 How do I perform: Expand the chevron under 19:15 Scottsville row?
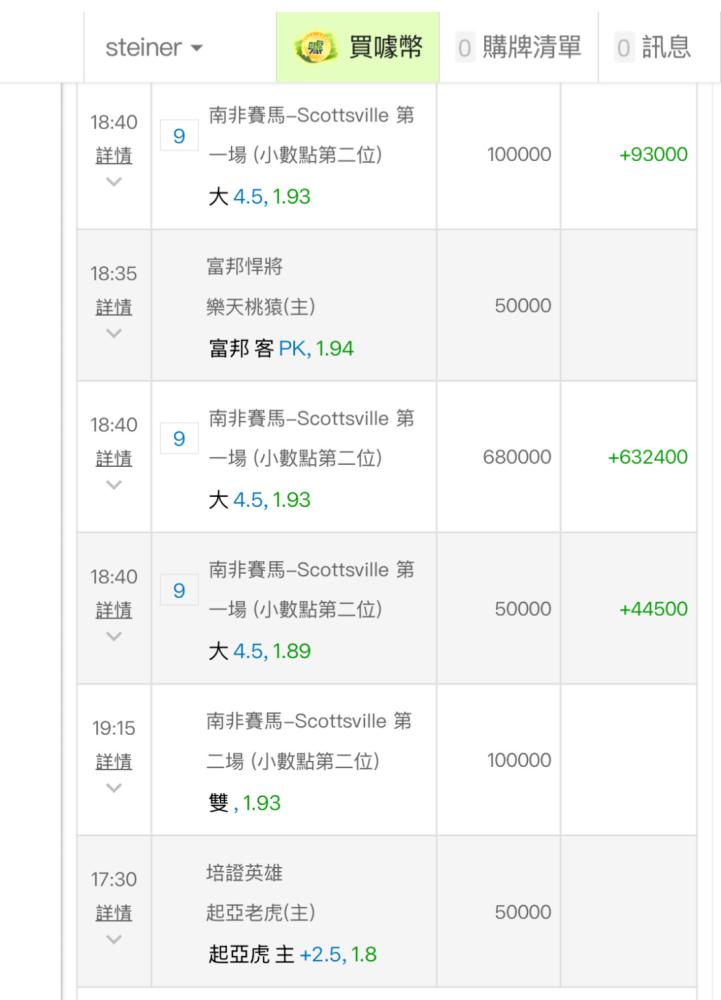click(x=113, y=788)
